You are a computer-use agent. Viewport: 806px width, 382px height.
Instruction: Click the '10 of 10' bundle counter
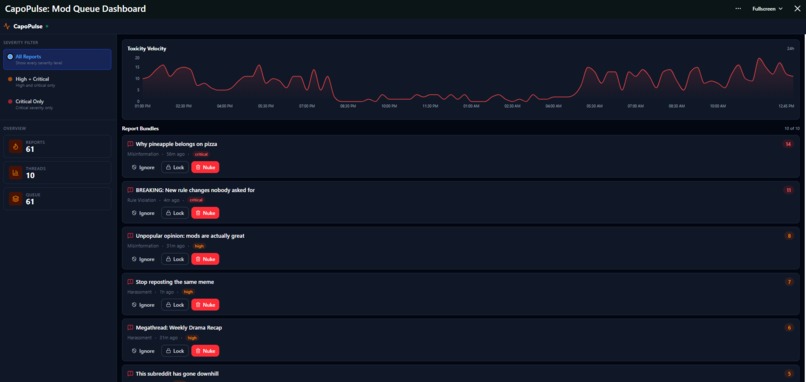coord(792,128)
